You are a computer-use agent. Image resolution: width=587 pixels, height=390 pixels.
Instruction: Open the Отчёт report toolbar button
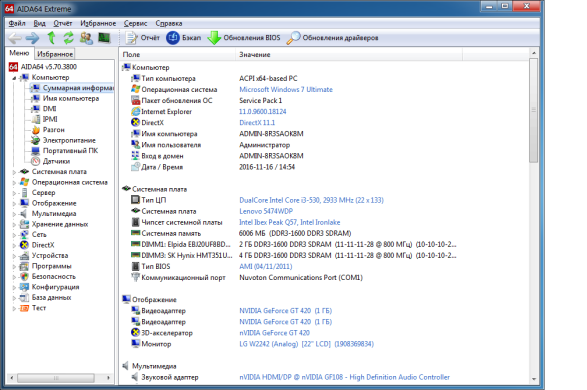click(142, 37)
